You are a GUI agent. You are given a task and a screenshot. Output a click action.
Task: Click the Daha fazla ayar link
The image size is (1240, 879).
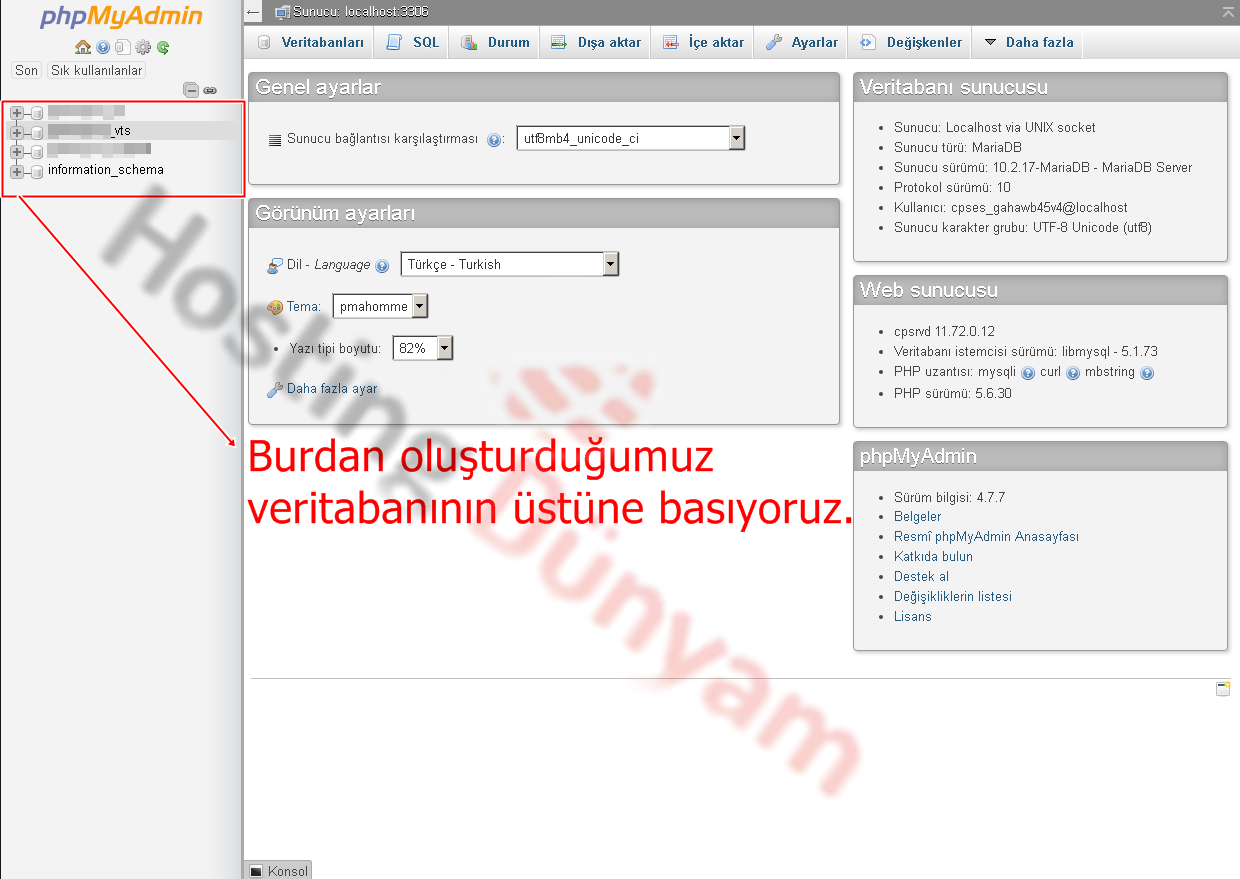pos(332,389)
